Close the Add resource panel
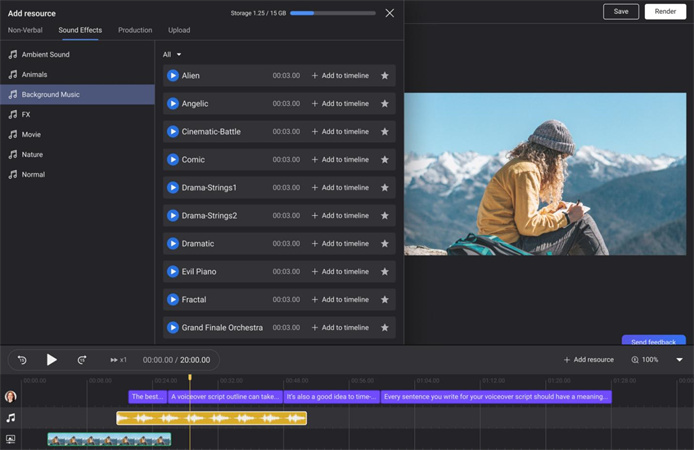The width and height of the screenshot is (694, 450). click(390, 13)
